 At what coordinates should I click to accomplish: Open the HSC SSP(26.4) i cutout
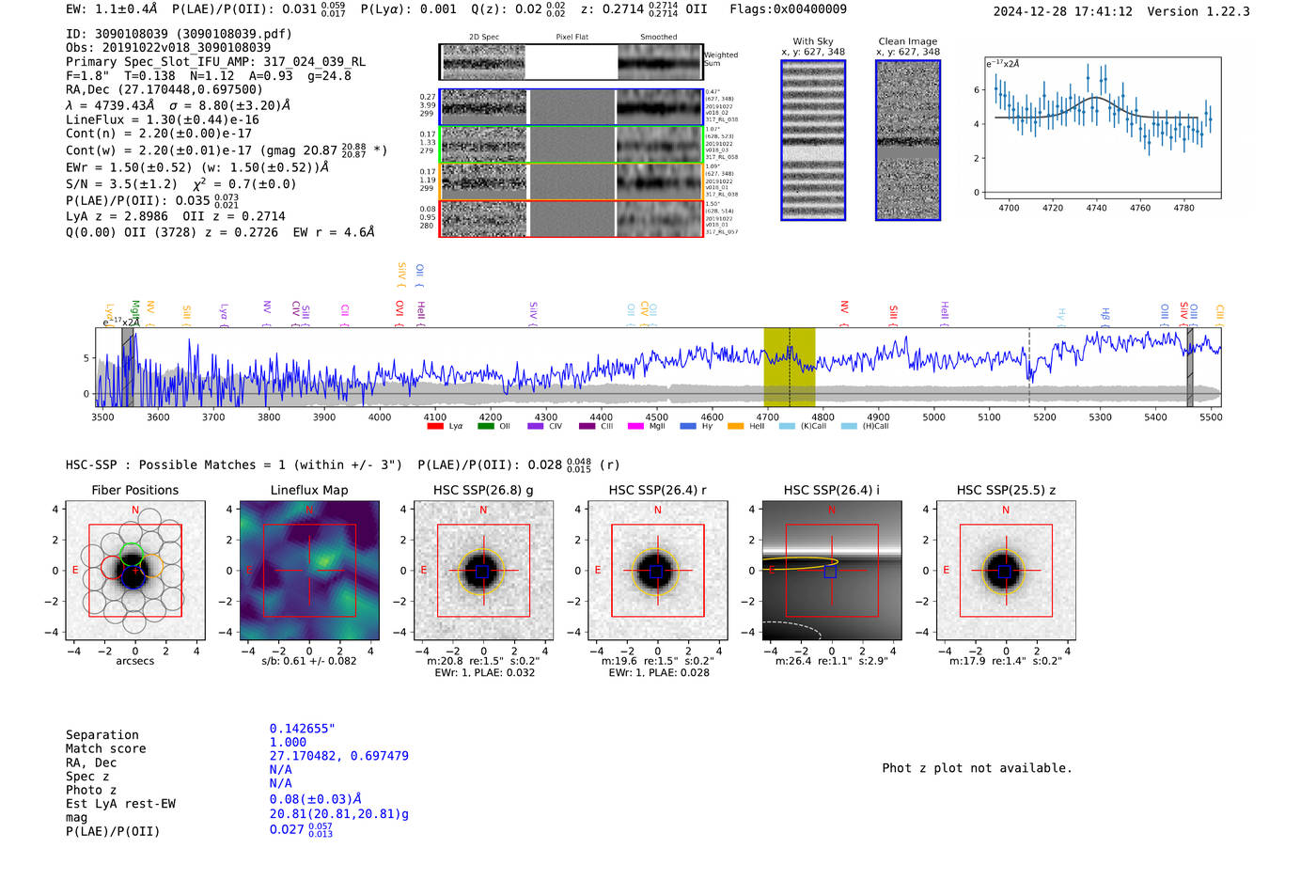click(832, 571)
